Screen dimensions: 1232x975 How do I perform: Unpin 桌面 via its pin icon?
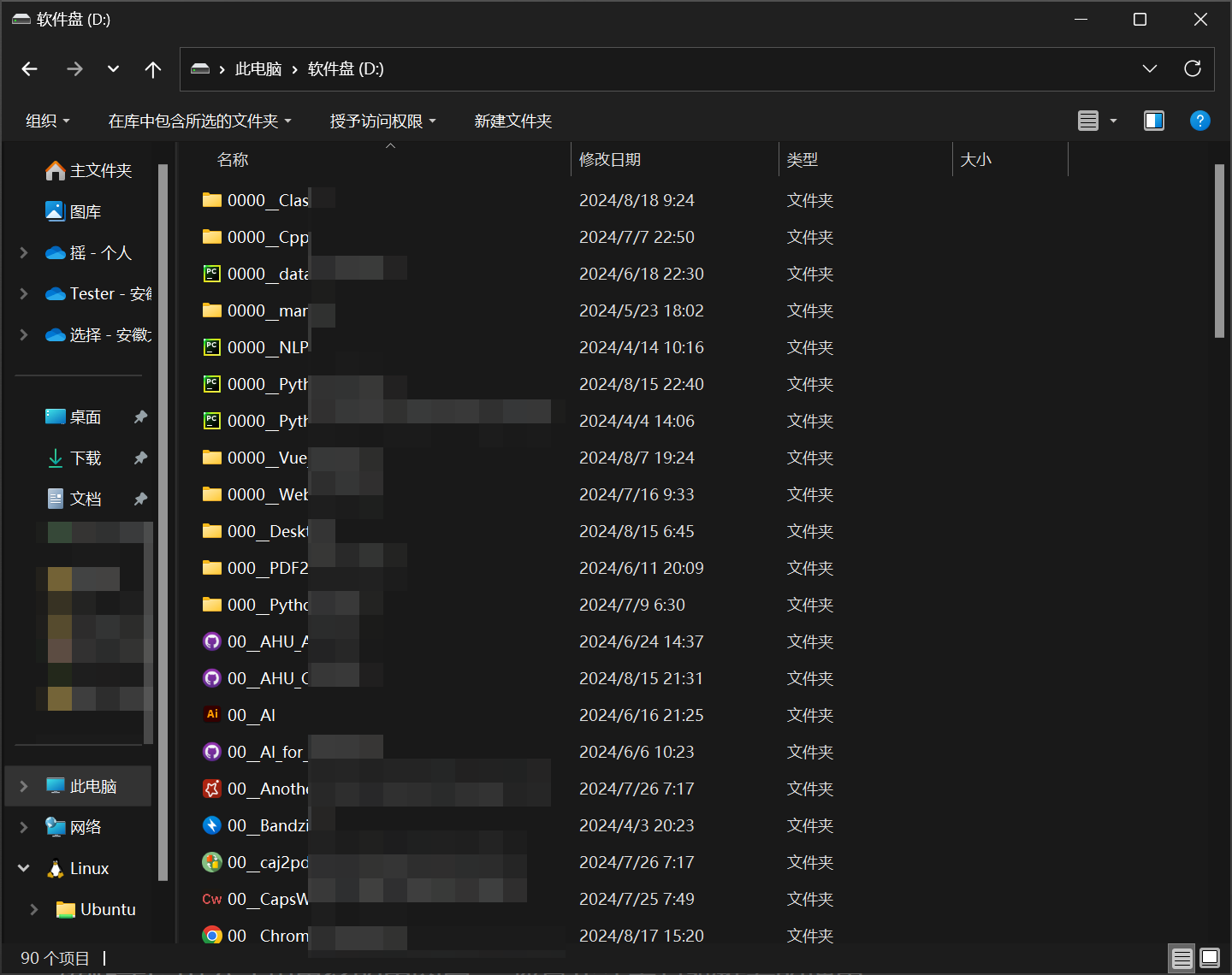point(140,417)
